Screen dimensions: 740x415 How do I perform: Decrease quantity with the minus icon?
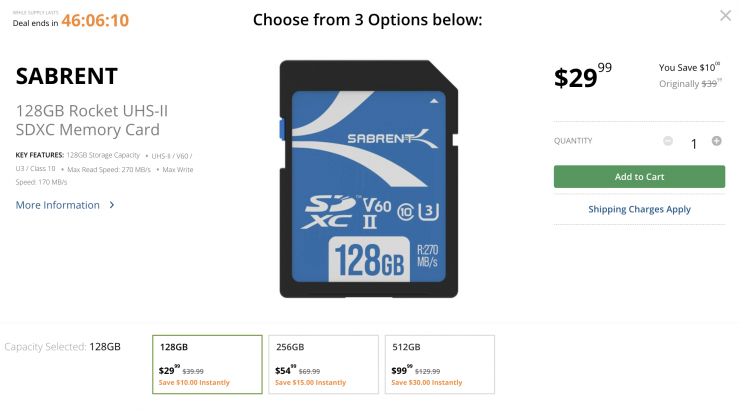click(x=668, y=141)
